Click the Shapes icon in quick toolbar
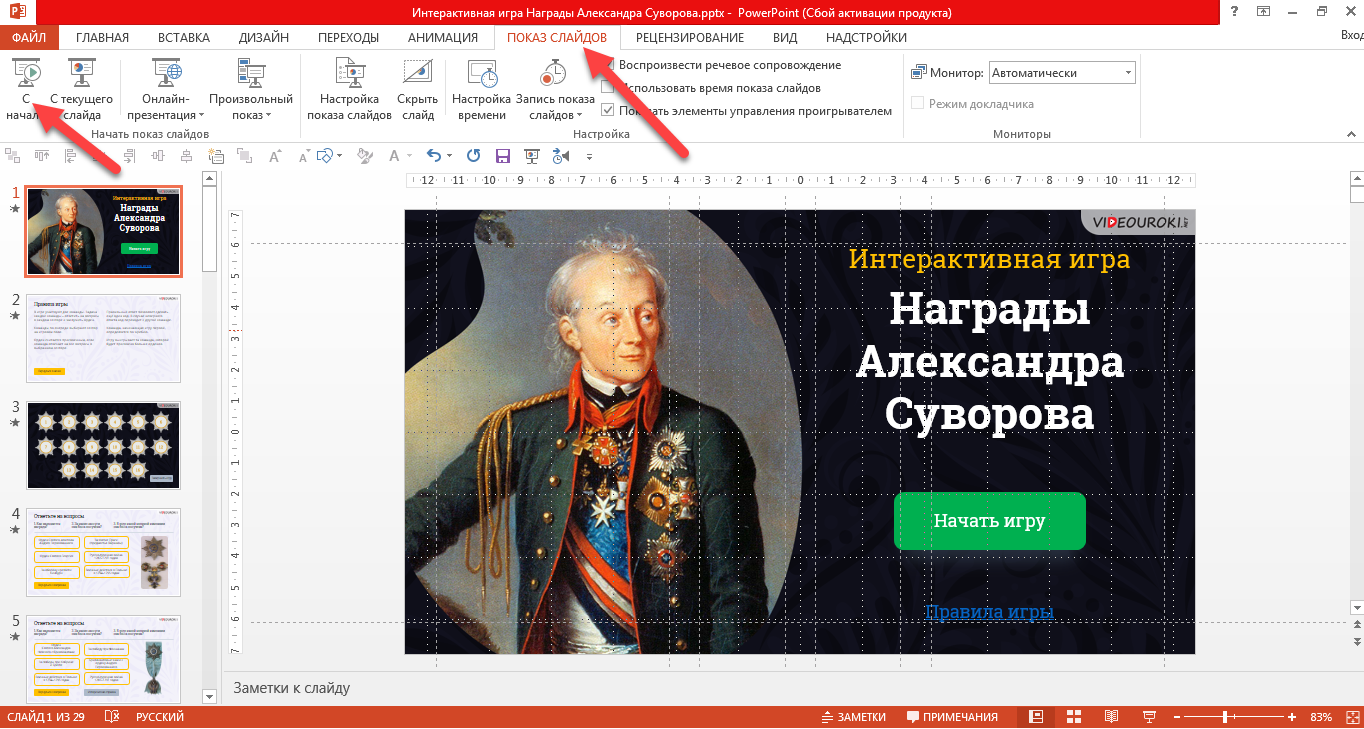This screenshot has height=729, width=1364. pyautogui.click(x=324, y=156)
